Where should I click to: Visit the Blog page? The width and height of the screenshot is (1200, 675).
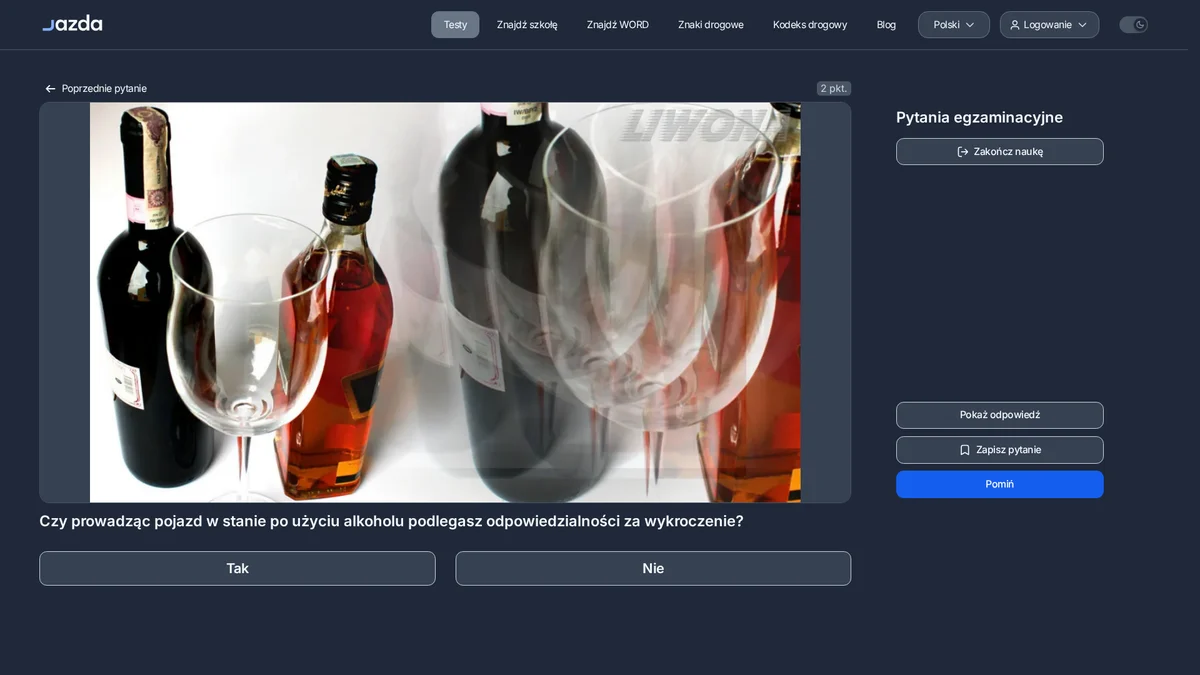point(886,25)
